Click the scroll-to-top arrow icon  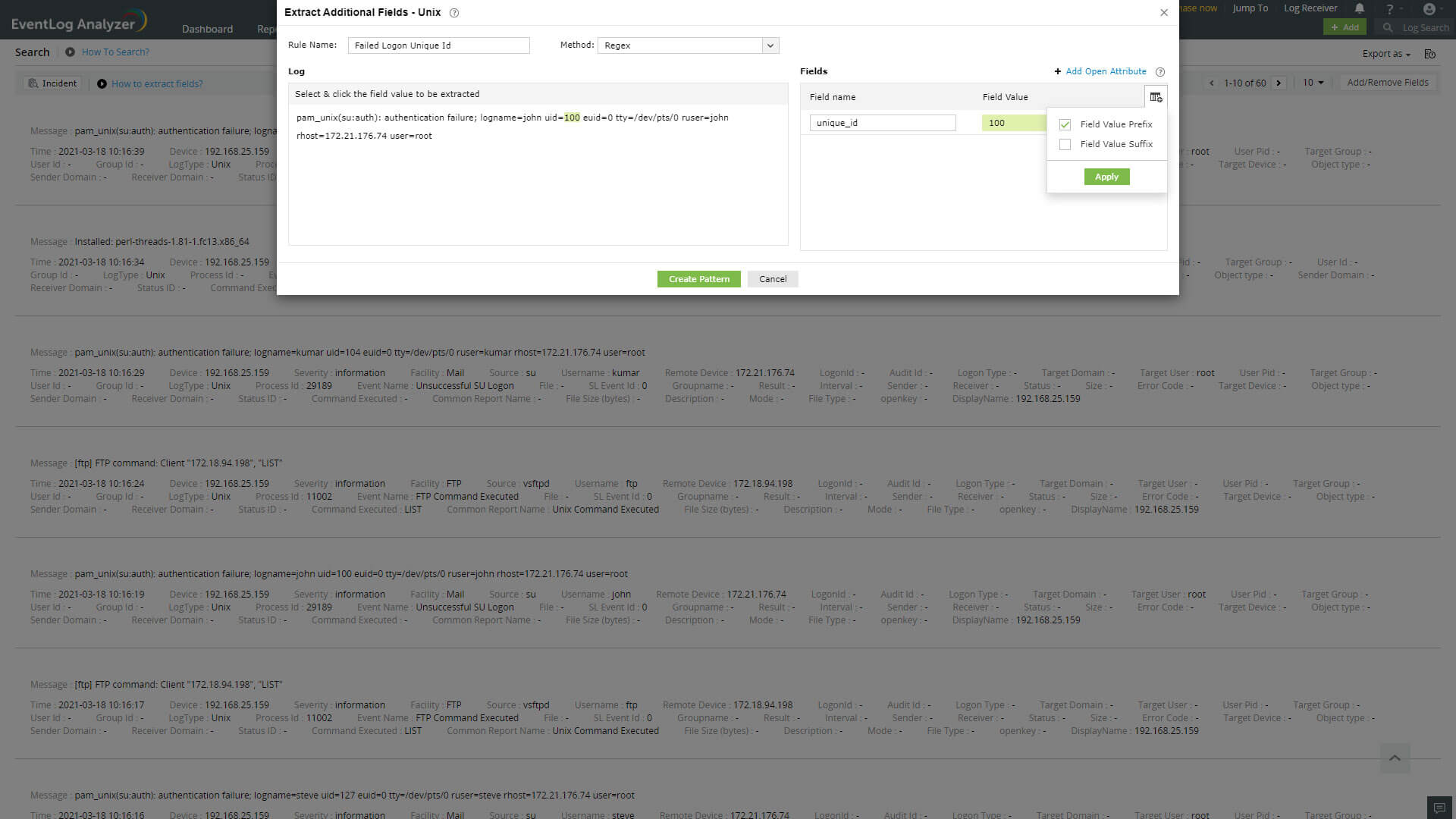pos(1395,758)
